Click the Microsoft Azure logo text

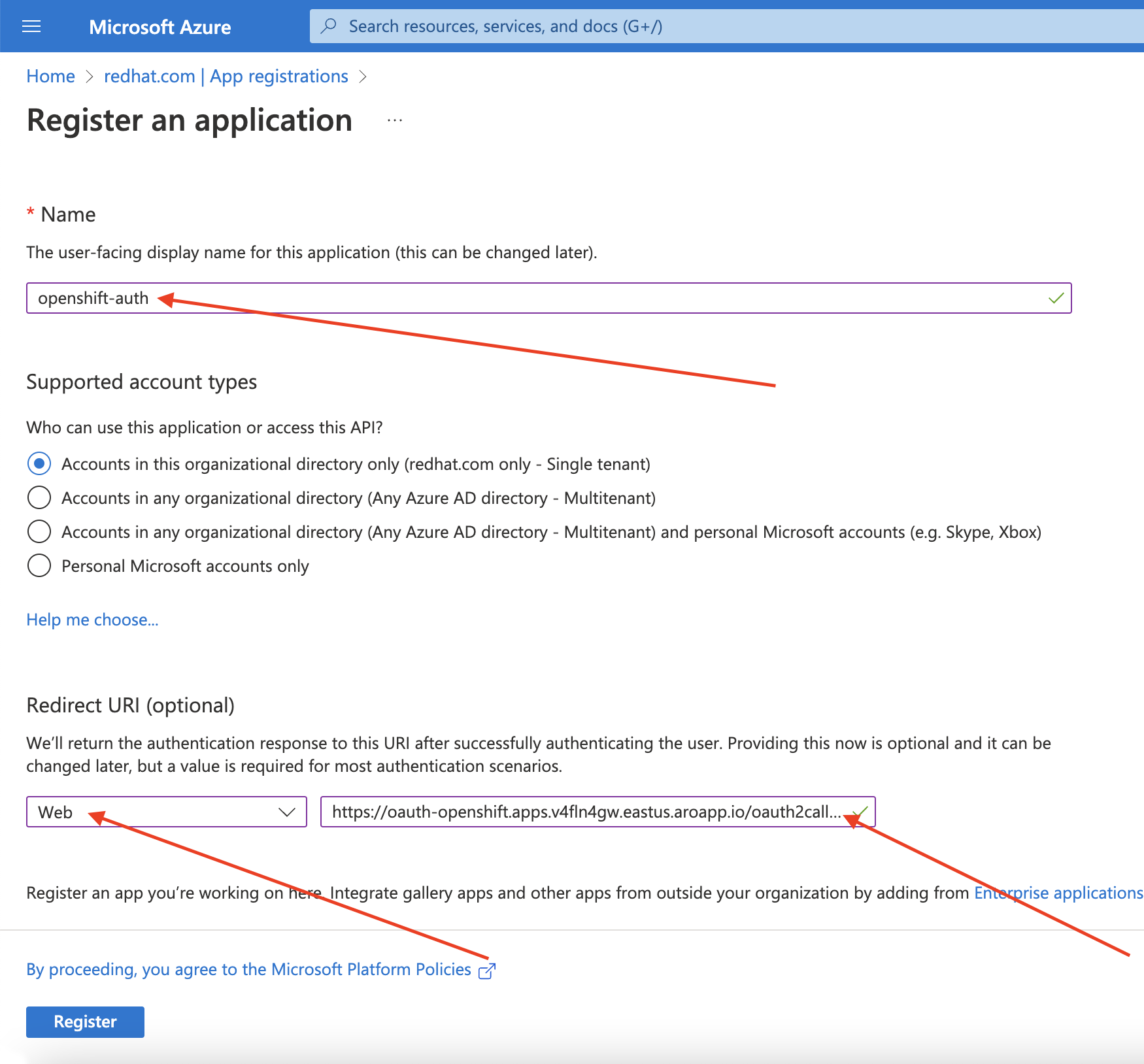tap(160, 27)
